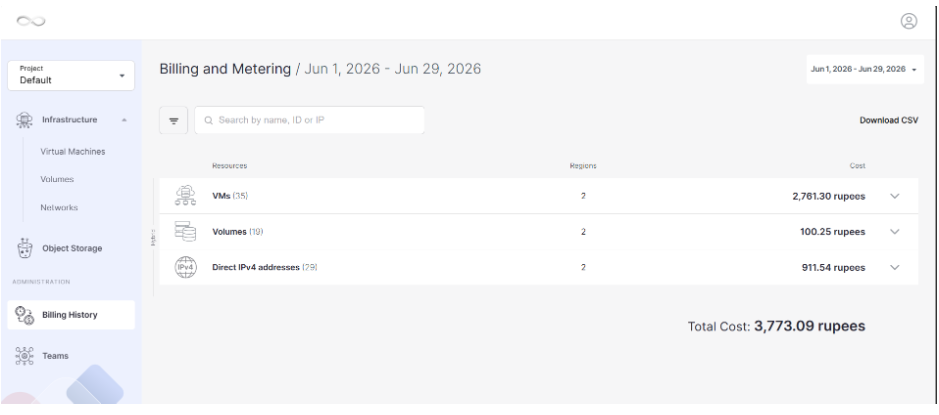The width and height of the screenshot is (939, 415).
Task: Open the Project Default dropdown
Action: click(x=71, y=75)
